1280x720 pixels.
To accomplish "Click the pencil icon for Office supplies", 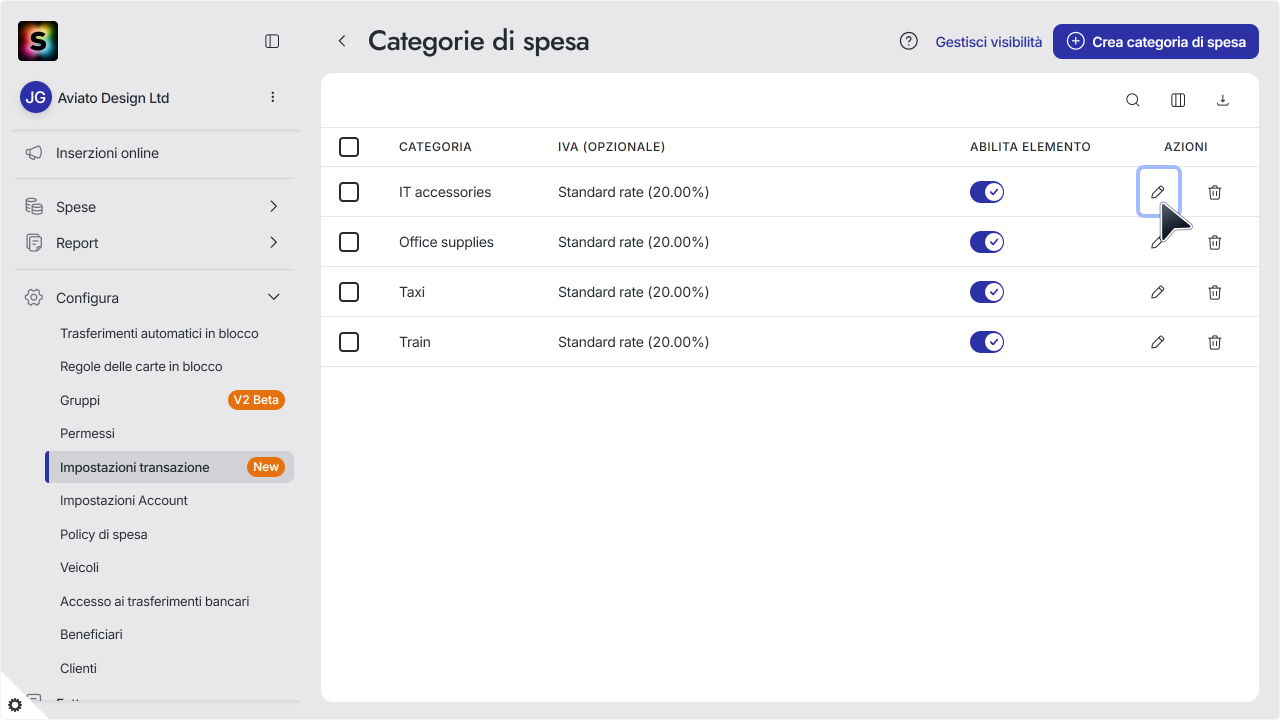I will [1158, 242].
